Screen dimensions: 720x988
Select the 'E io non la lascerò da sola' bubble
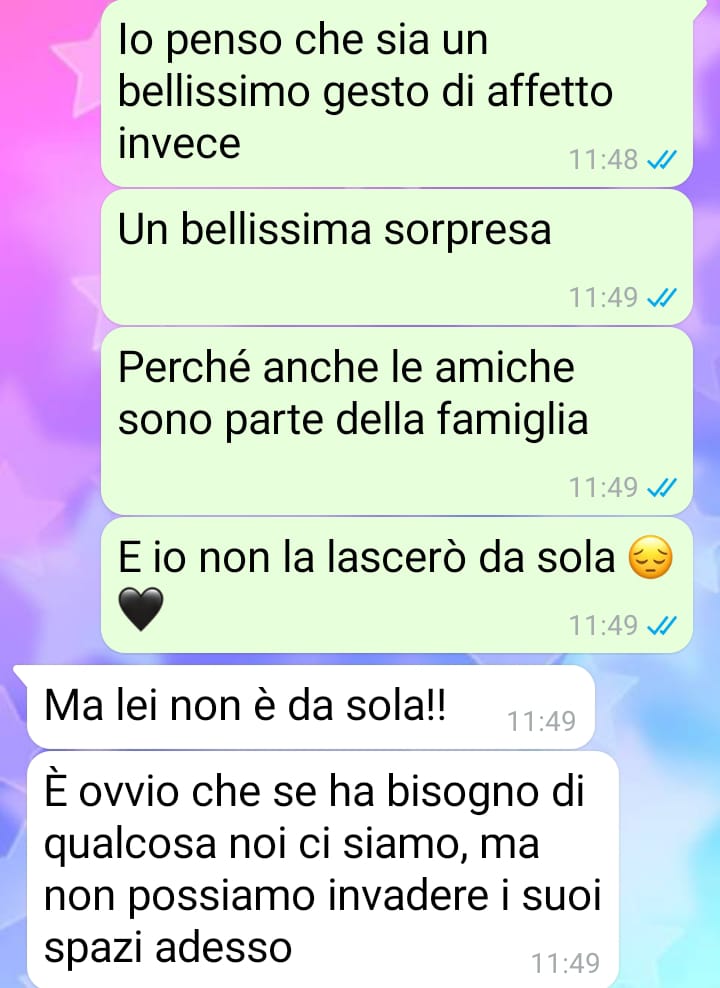point(397,585)
